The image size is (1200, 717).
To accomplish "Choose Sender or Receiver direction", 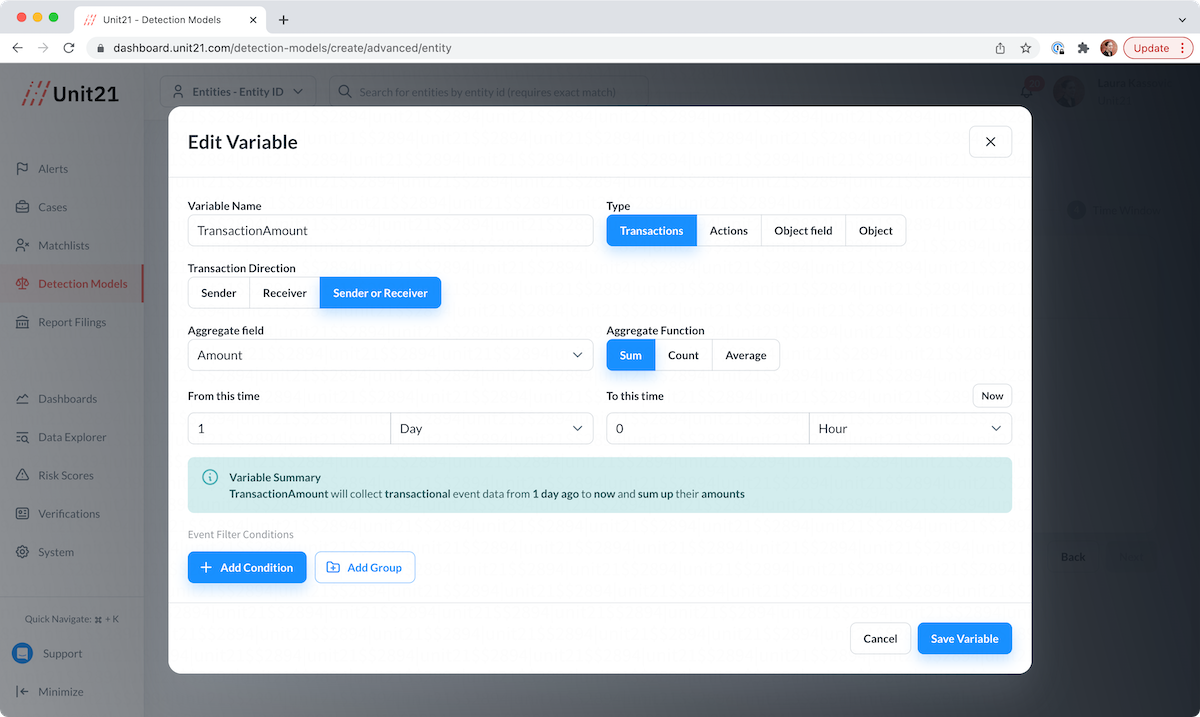I will tap(380, 293).
